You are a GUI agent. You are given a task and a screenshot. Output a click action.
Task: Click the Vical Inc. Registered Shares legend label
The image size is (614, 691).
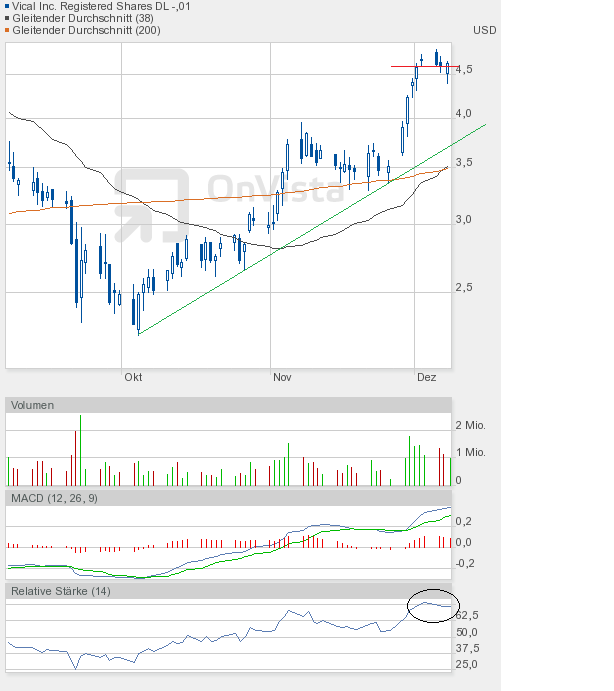(101, 6)
